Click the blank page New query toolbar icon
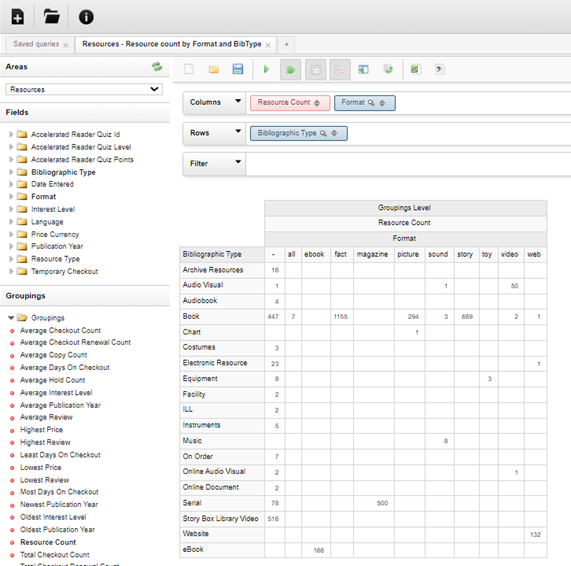 pyautogui.click(x=189, y=69)
